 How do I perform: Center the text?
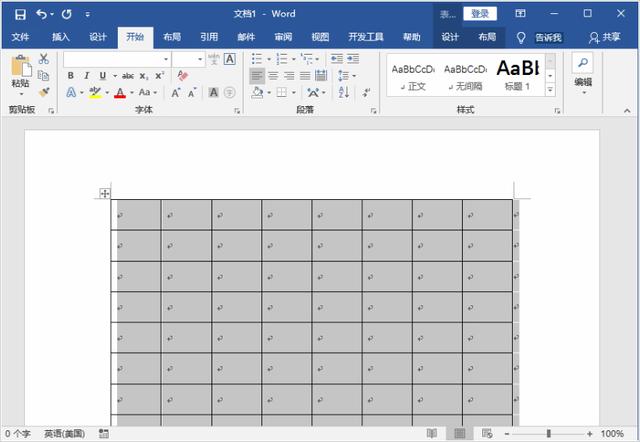pos(273,76)
